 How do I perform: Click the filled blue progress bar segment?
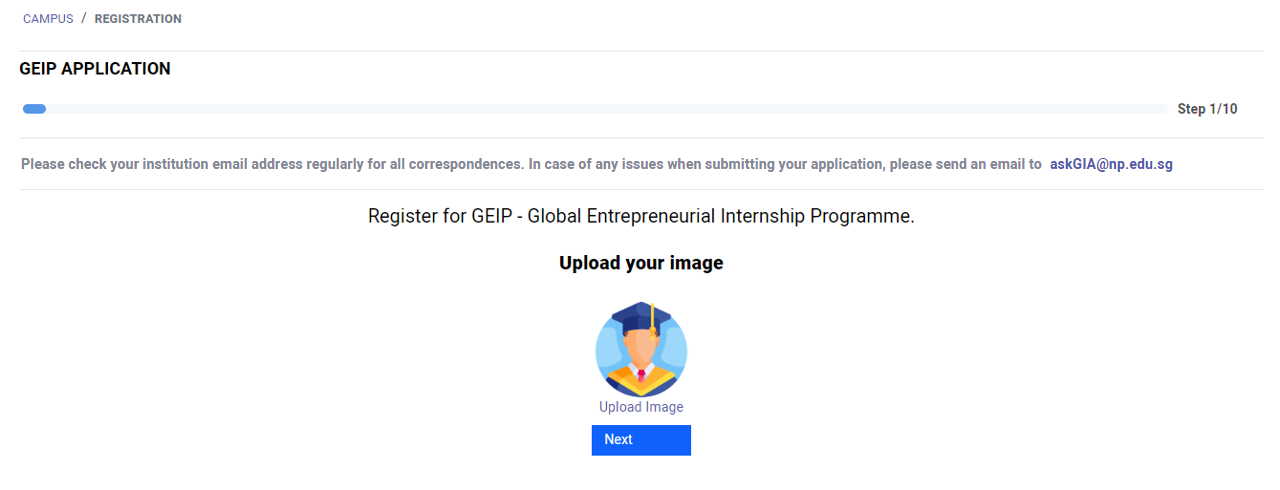[x=34, y=108]
